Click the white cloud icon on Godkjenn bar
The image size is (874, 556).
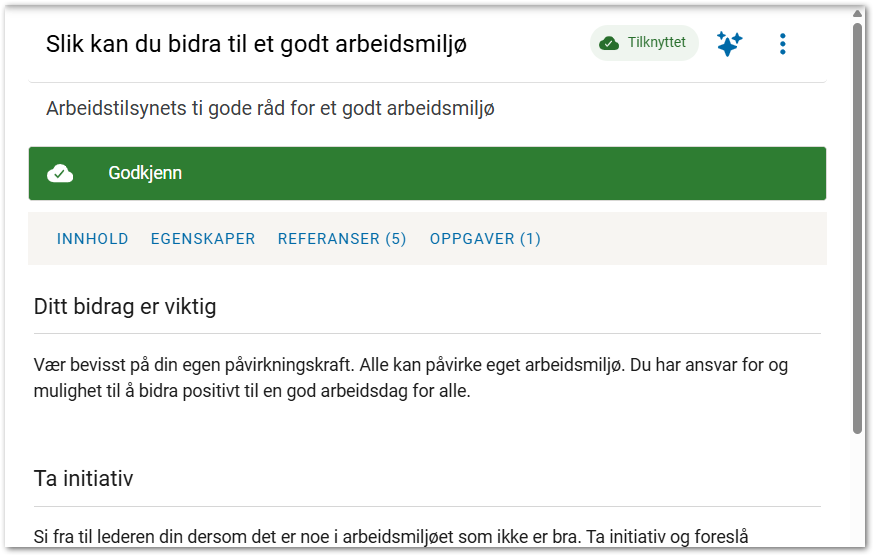[61, 173]
